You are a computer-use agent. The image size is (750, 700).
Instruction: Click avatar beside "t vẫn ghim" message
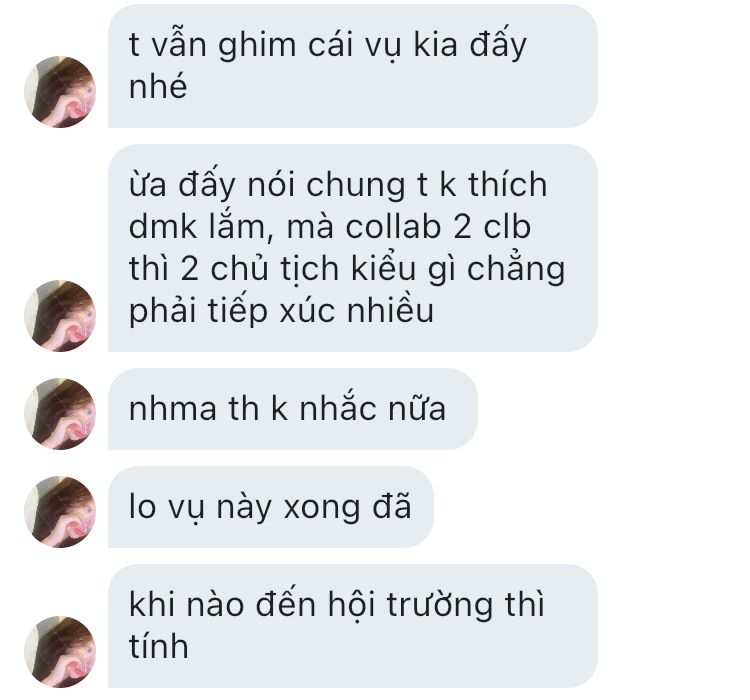[x=60, y=92]
